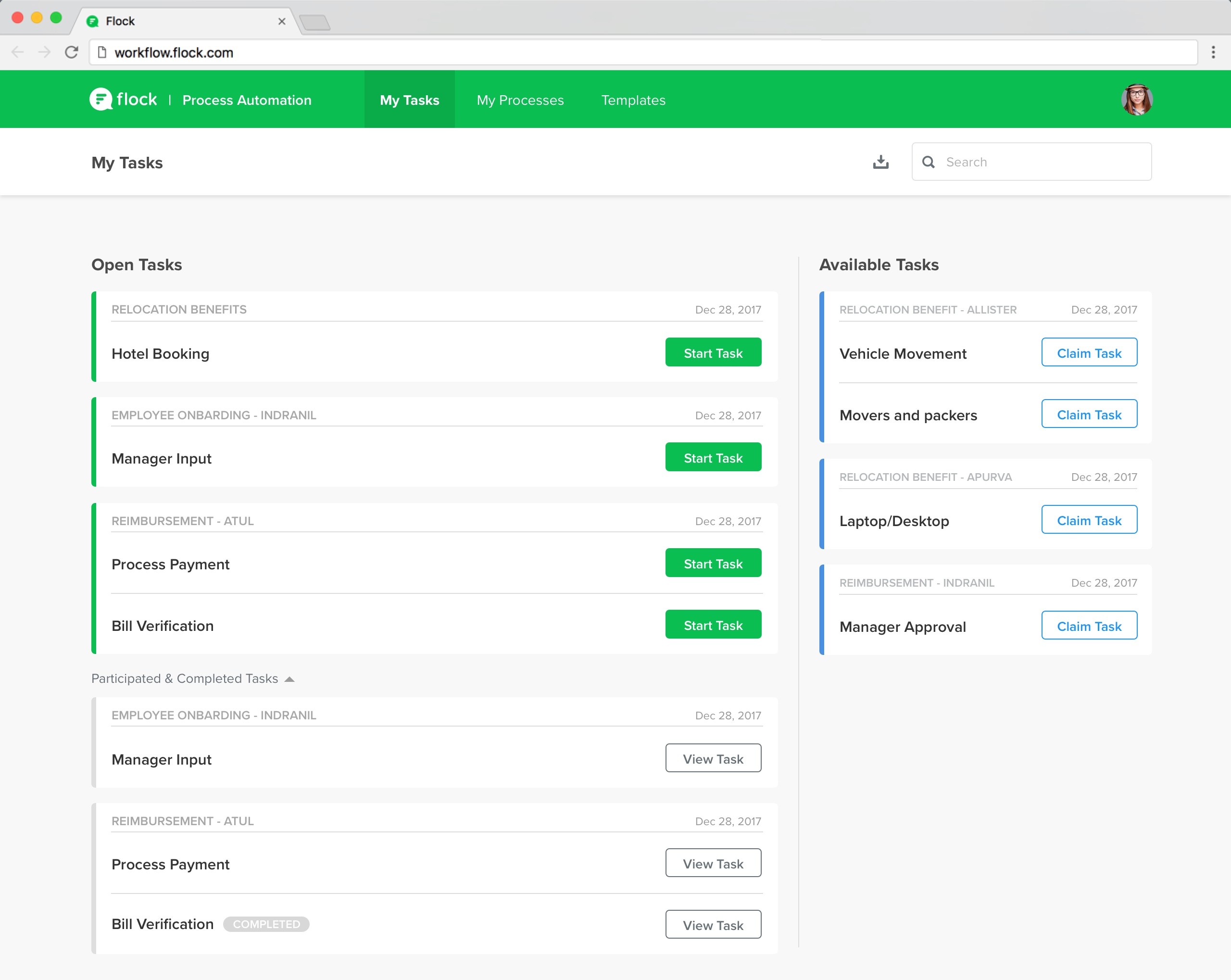The image size is (1231, 980).
Task: Click RELOCATION BENEFIT - ALLISTER header
Action: 928,310
